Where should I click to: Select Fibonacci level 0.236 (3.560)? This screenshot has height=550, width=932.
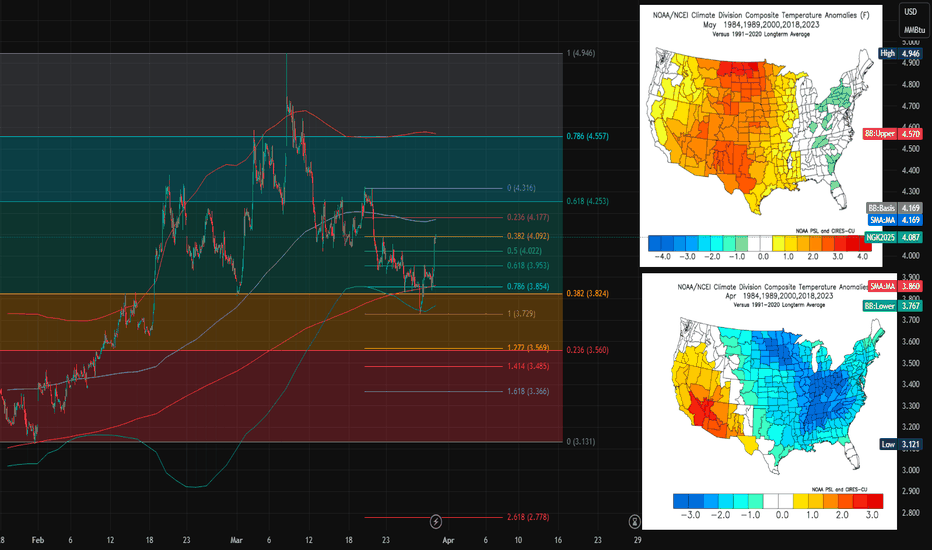click(587, 350)
